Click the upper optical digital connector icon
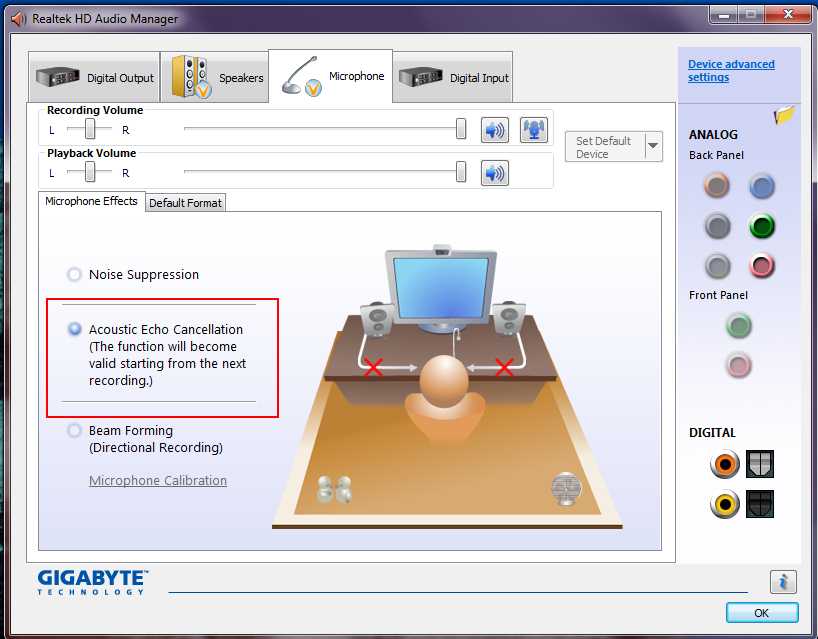 pos(760,464)
